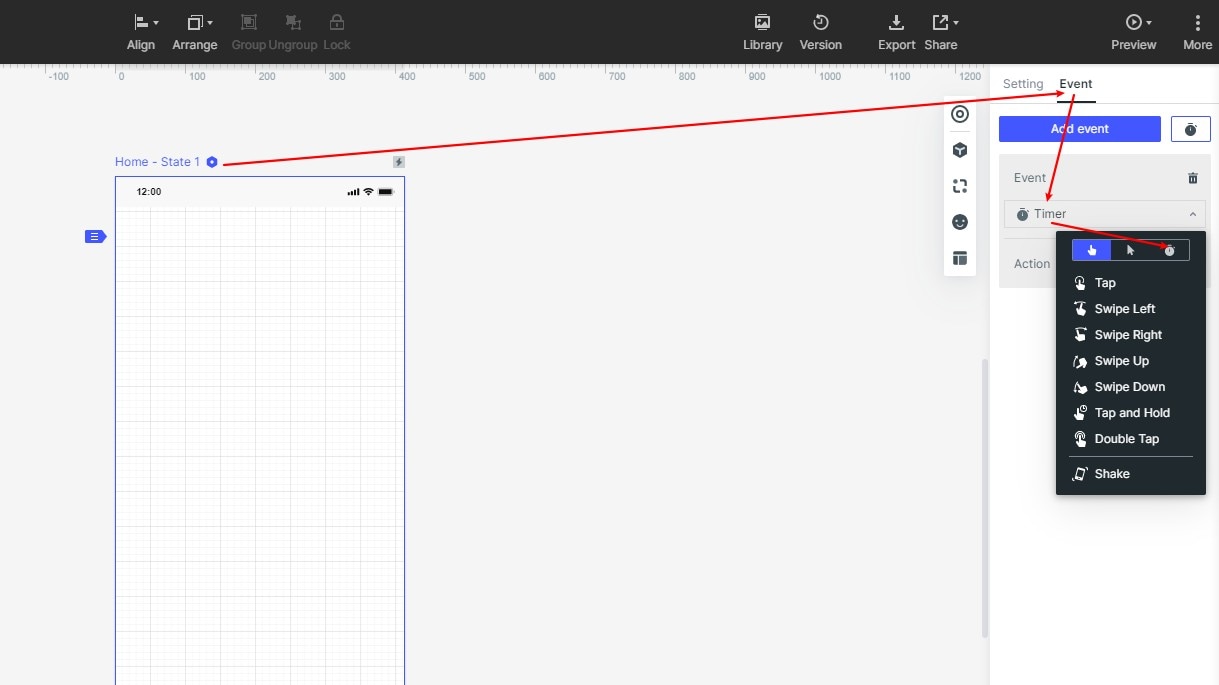Screen dimensions: 1219x685
Task: Collapse the Timer event type dropdown
Action: point(1105,214)
